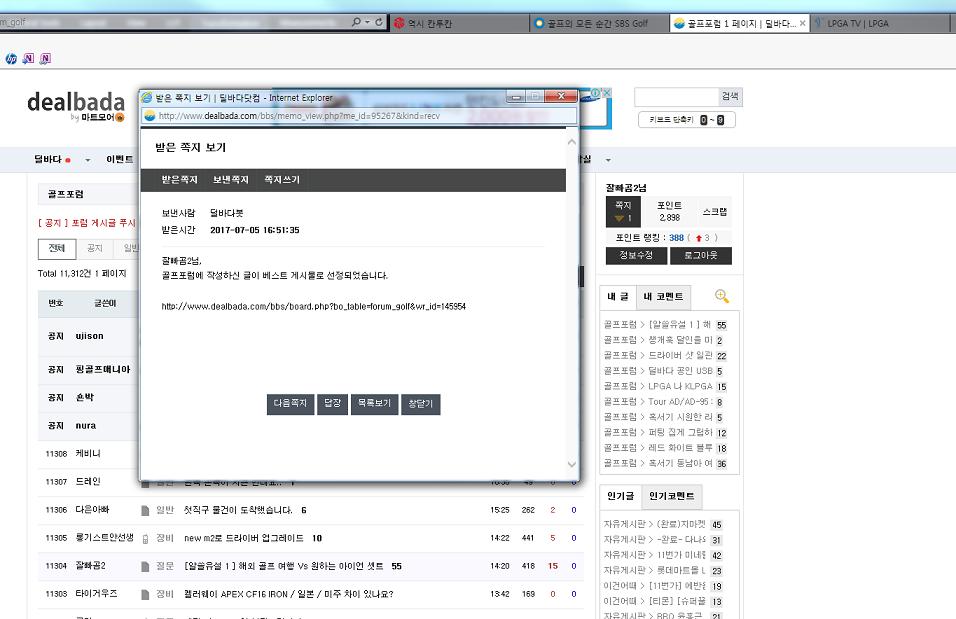
Task: Click the refresh icon in the address bar
Action: pos(379,22)
